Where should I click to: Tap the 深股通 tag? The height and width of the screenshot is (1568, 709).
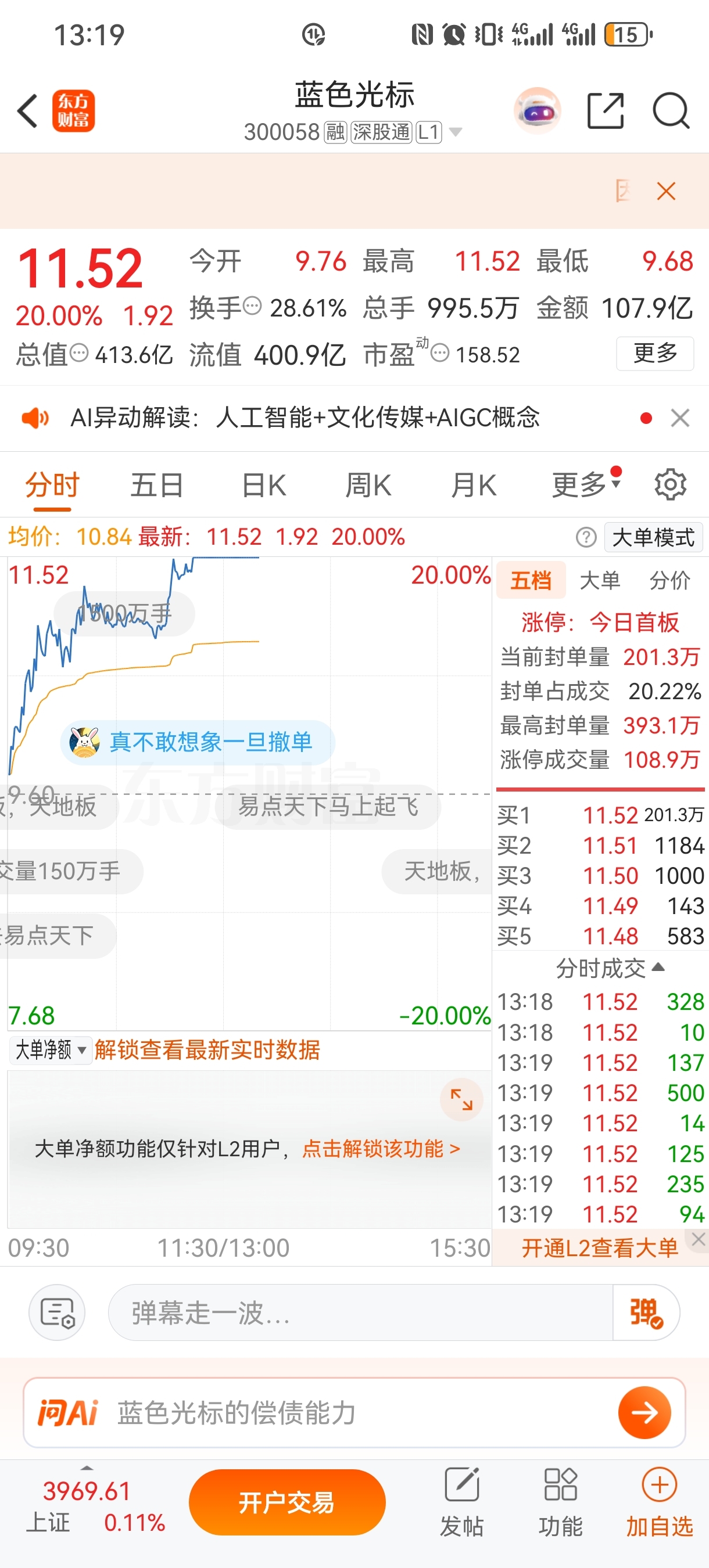tap(381, 131)
